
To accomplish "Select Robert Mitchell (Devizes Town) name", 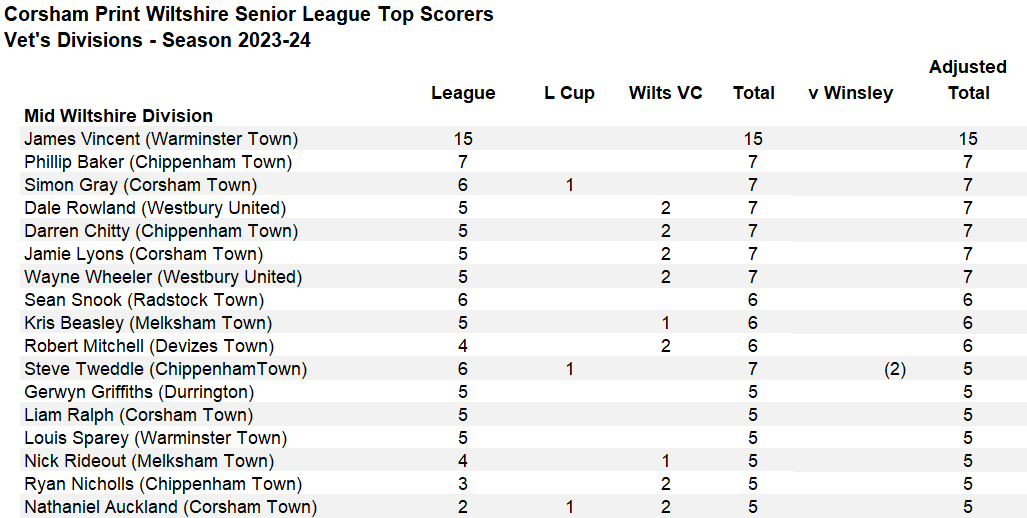I will click(x=148, y=346).
